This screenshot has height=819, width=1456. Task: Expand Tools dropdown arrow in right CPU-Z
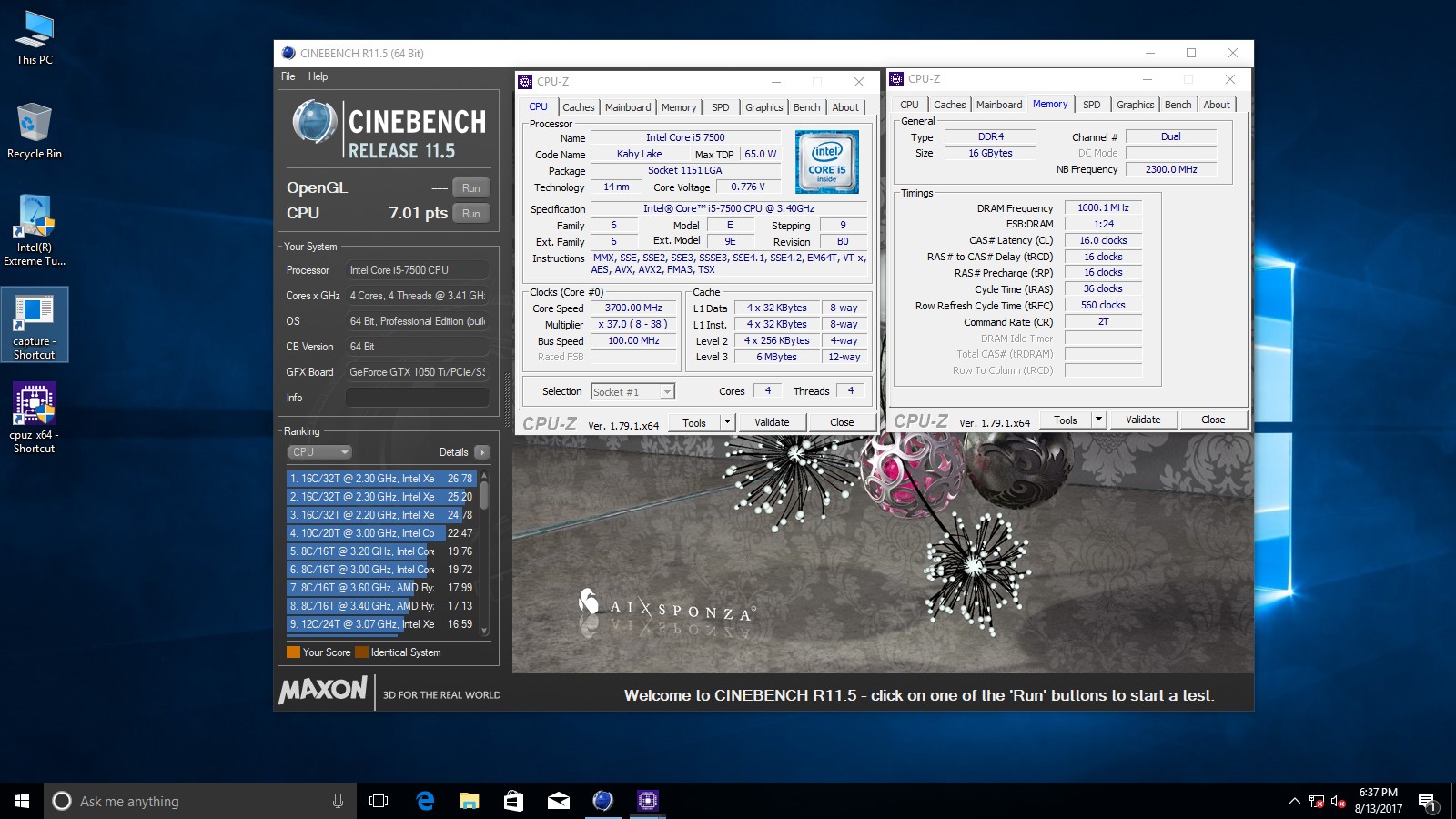pos(1098,420)
